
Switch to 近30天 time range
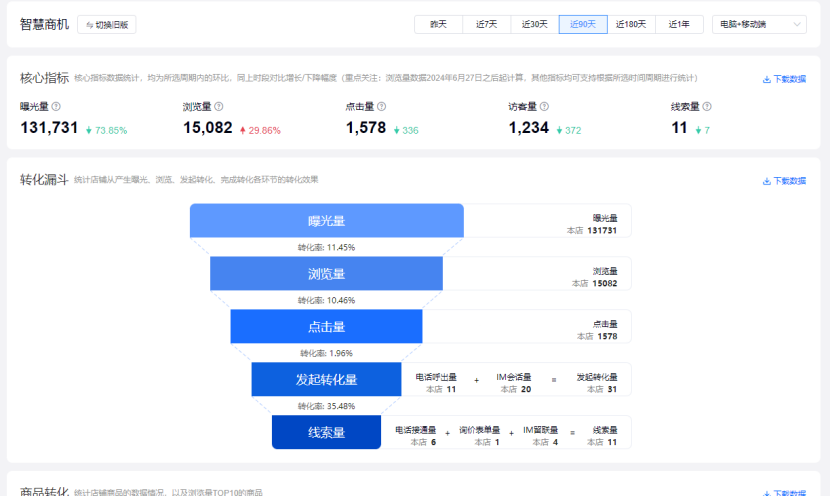(x=535, y=24)
